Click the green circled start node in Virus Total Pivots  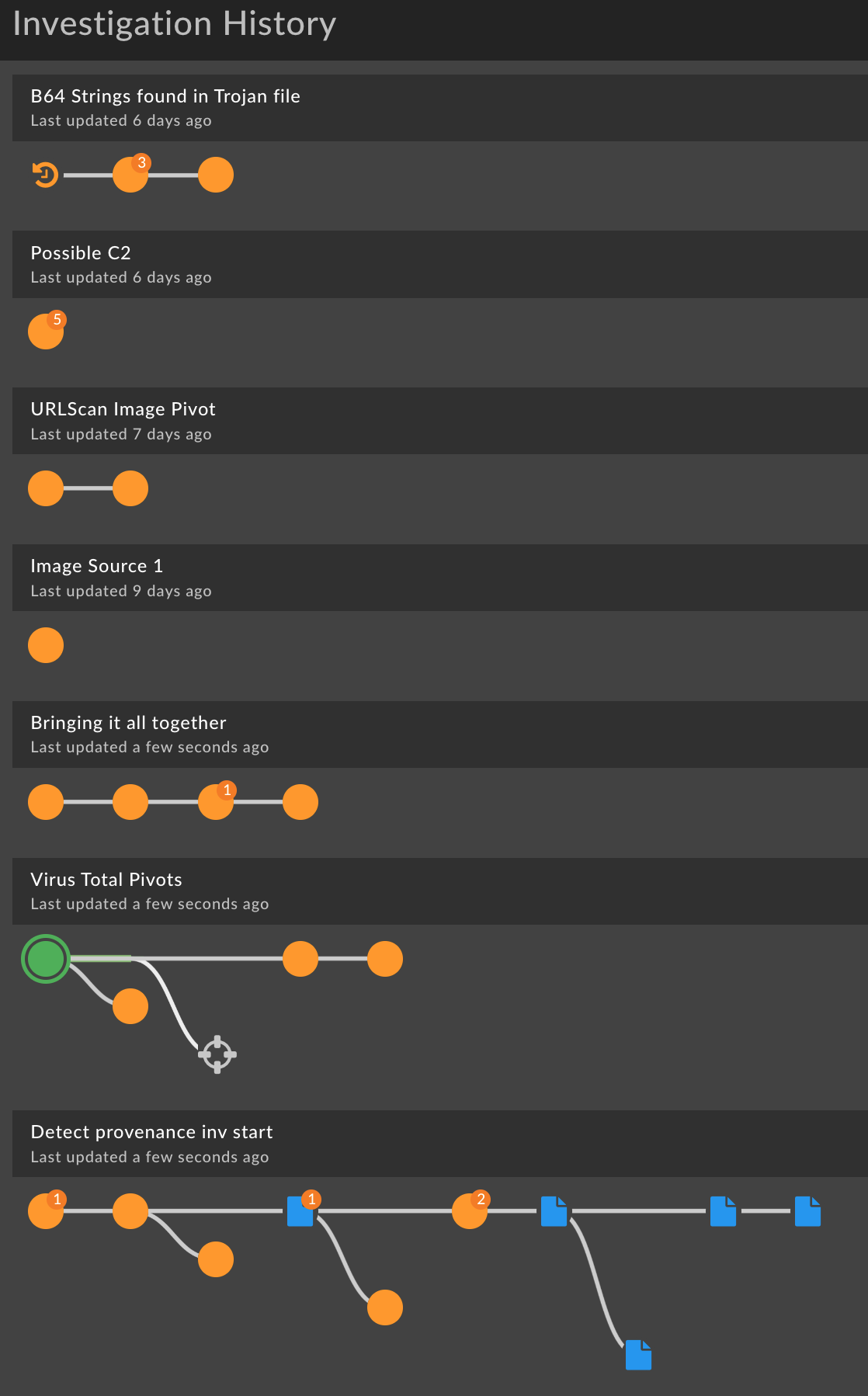(x=45, y=959)
